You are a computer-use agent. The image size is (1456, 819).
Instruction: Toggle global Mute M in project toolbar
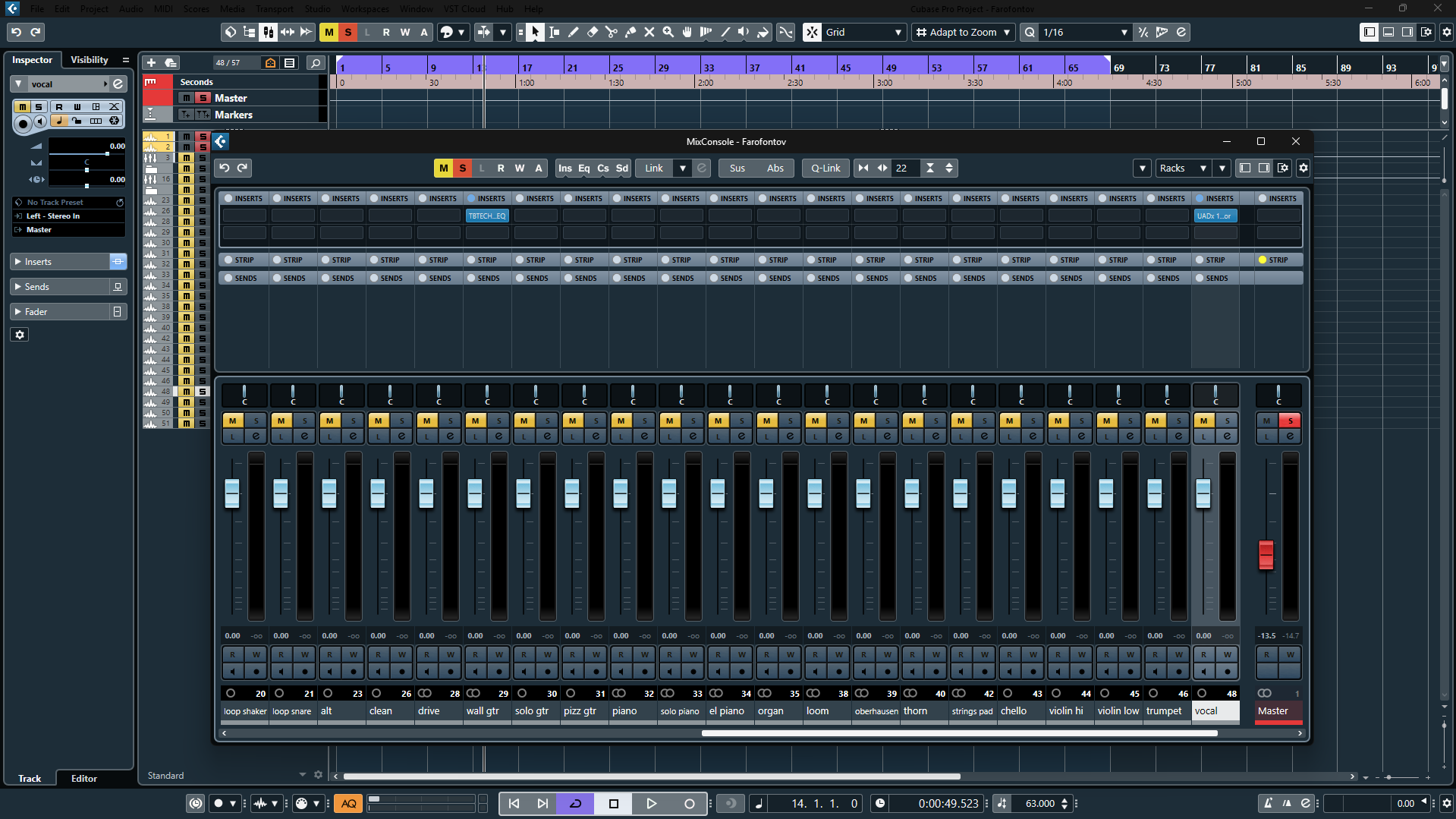coord(329,32)
